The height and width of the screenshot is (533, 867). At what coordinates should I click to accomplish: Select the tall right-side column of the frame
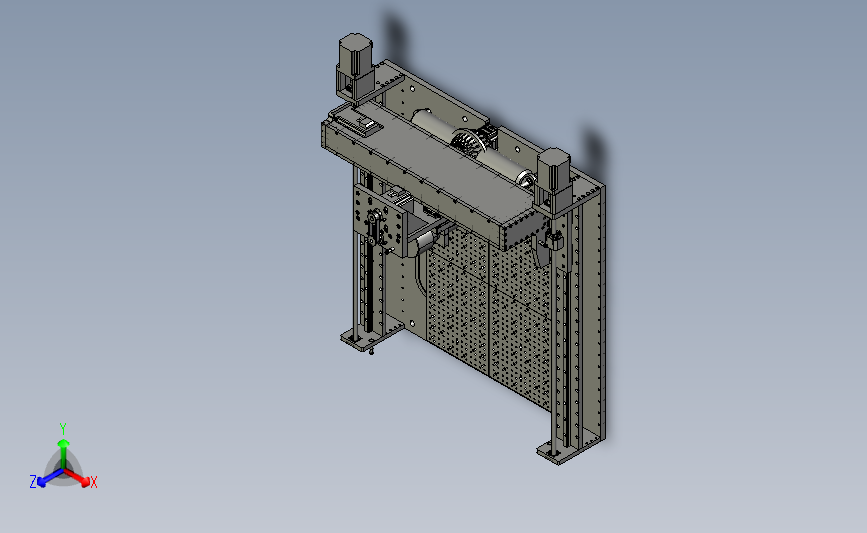pos(592,315)
